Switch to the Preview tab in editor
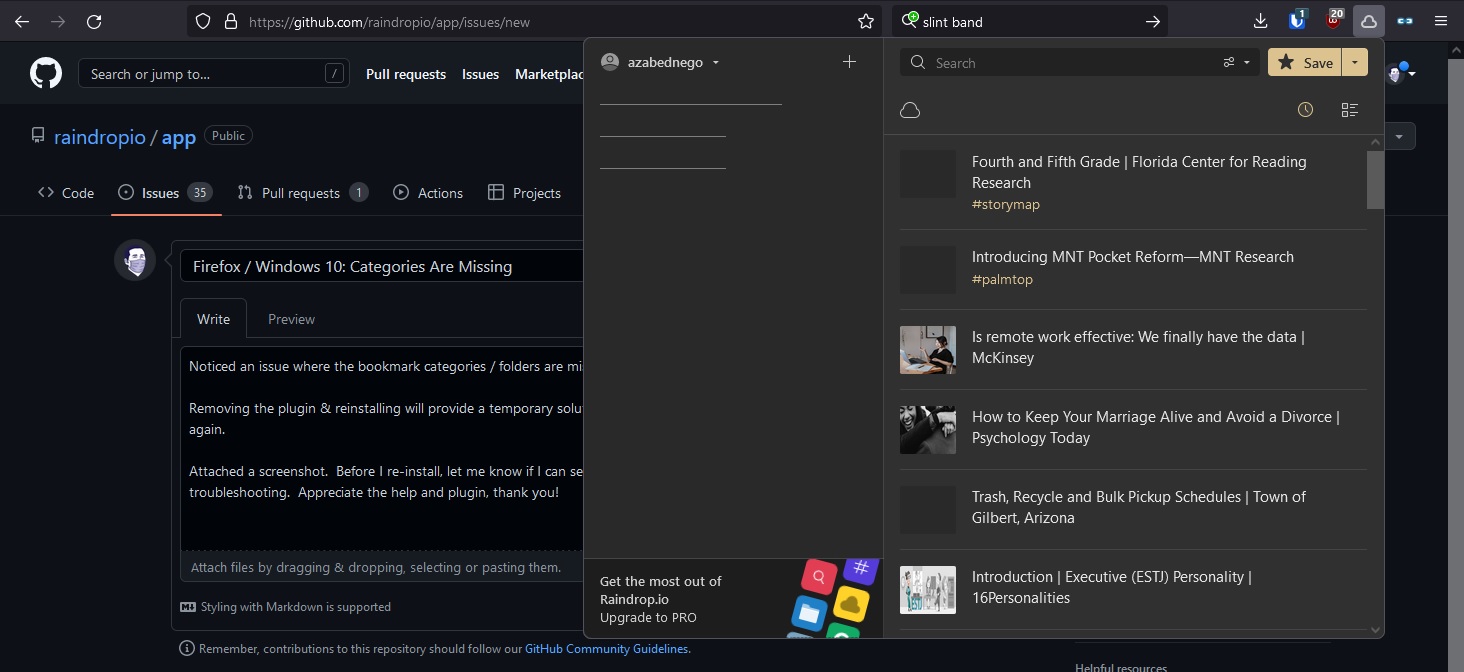The width and height of the screenshot is (1464, 672). [291, 319]
